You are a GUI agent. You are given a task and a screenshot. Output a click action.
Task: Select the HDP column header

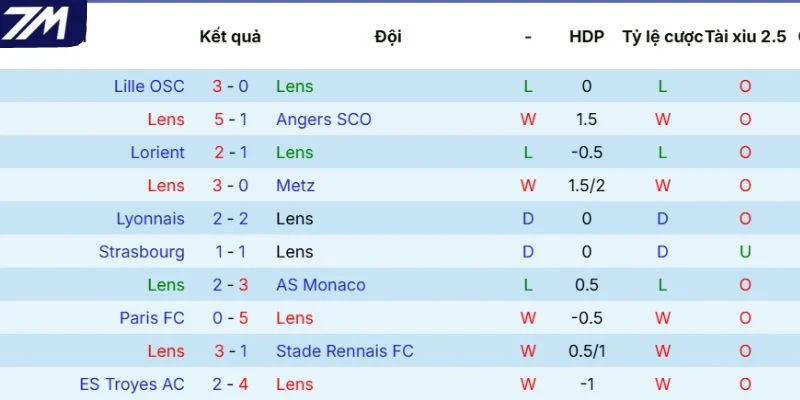587,37
